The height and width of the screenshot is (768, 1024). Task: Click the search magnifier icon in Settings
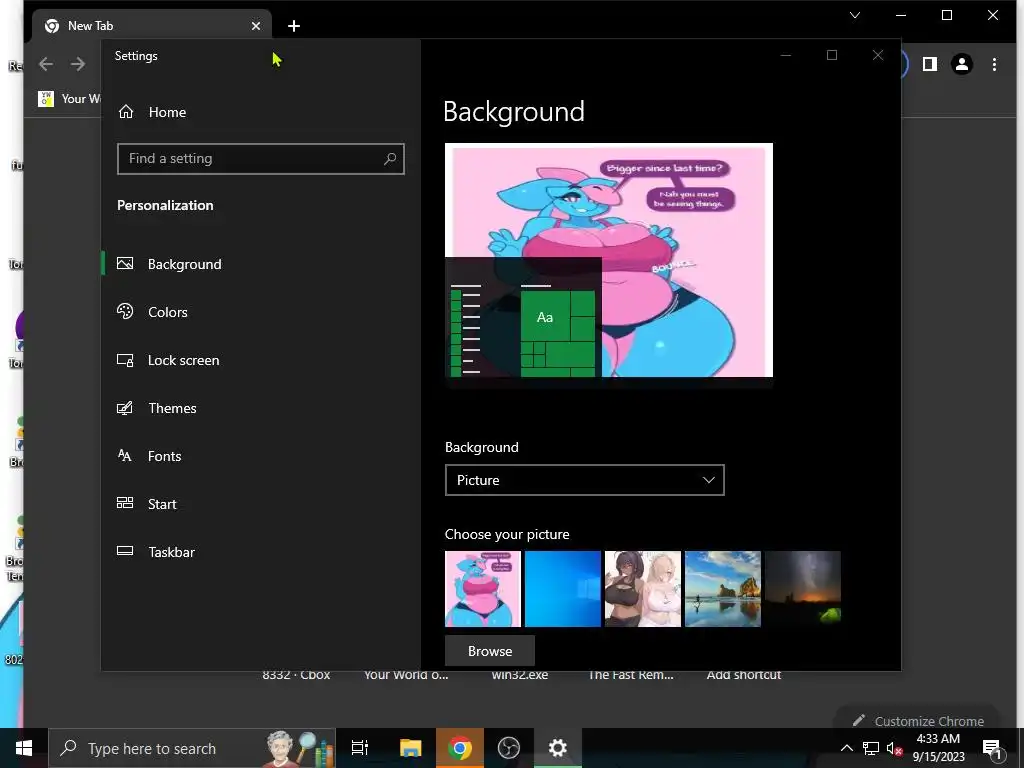390,159
